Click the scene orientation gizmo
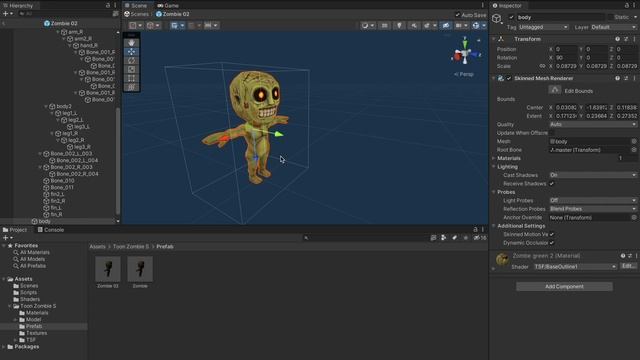Image resolution: width=640 pixels, height=360 pixels. coord(465,53)
